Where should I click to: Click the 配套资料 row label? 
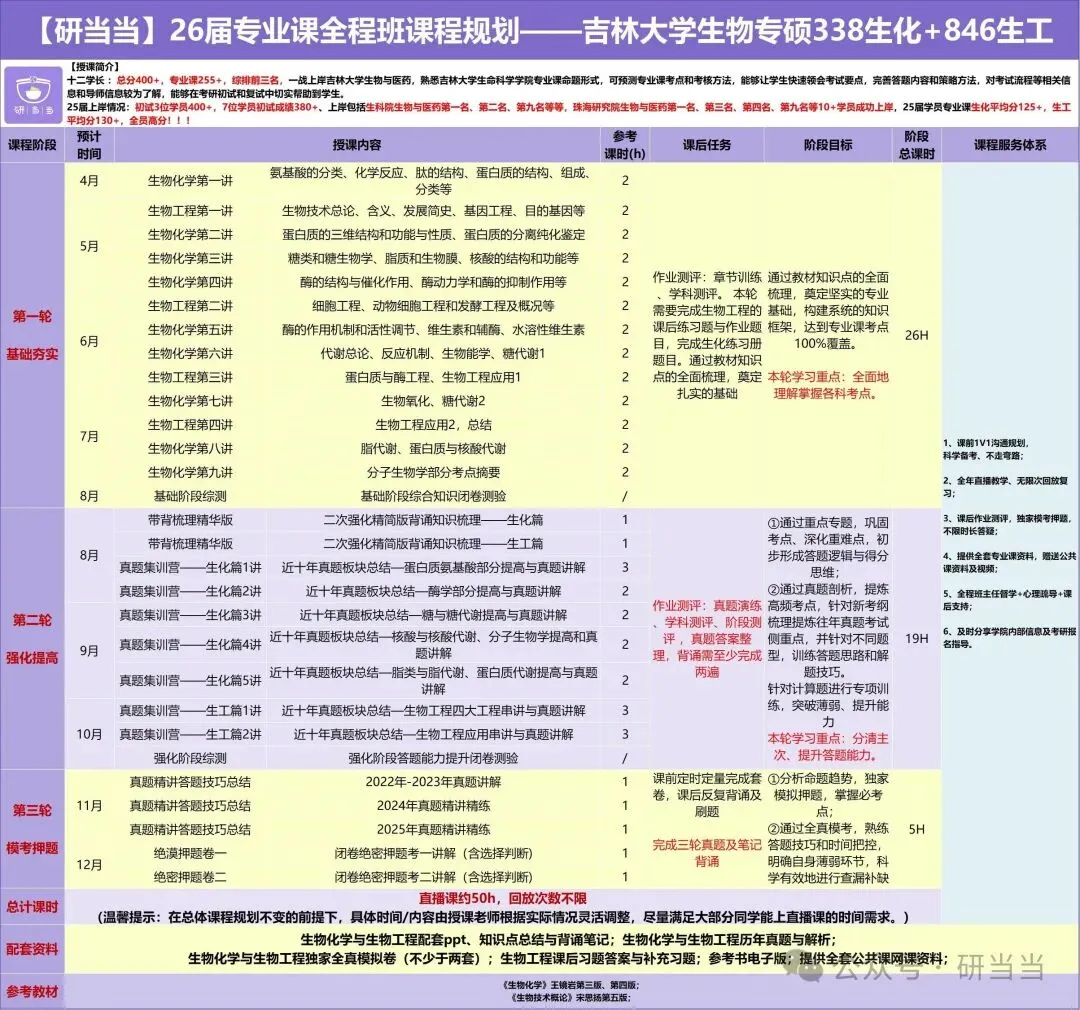32,949
